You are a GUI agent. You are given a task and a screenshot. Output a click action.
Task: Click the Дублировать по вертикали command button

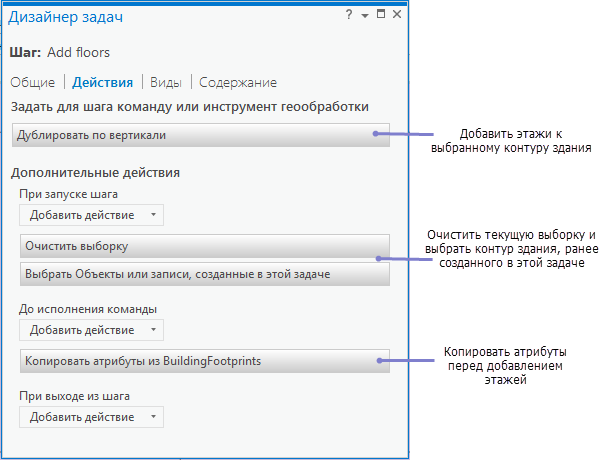(x=200, y=135)
